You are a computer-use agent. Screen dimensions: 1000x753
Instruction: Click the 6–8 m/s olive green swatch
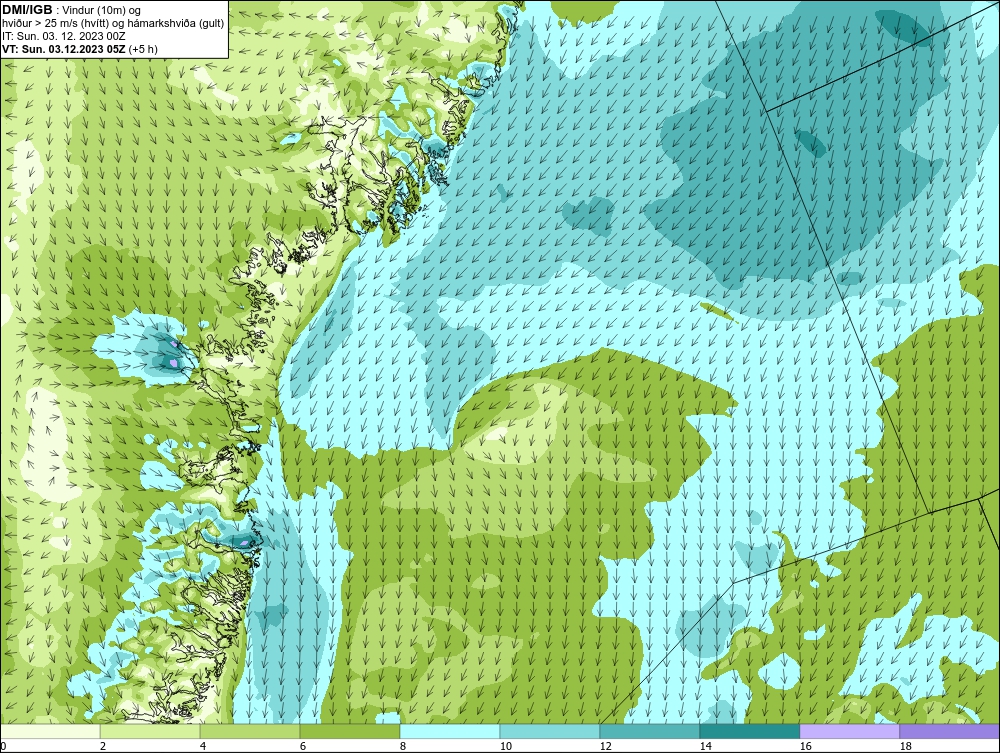(x=349, y=731)
